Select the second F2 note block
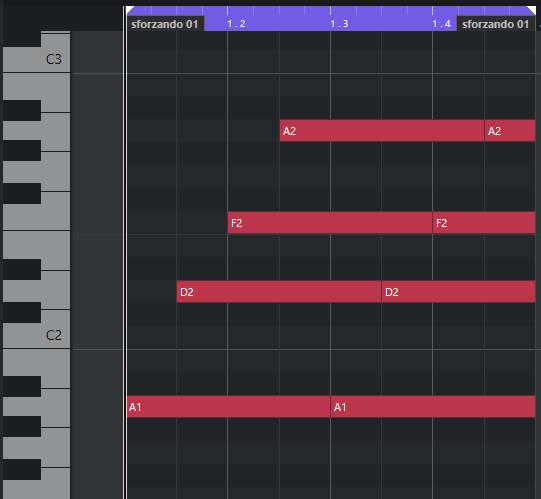Viewport: 541px width, 499px height. (x=484, y=223)
